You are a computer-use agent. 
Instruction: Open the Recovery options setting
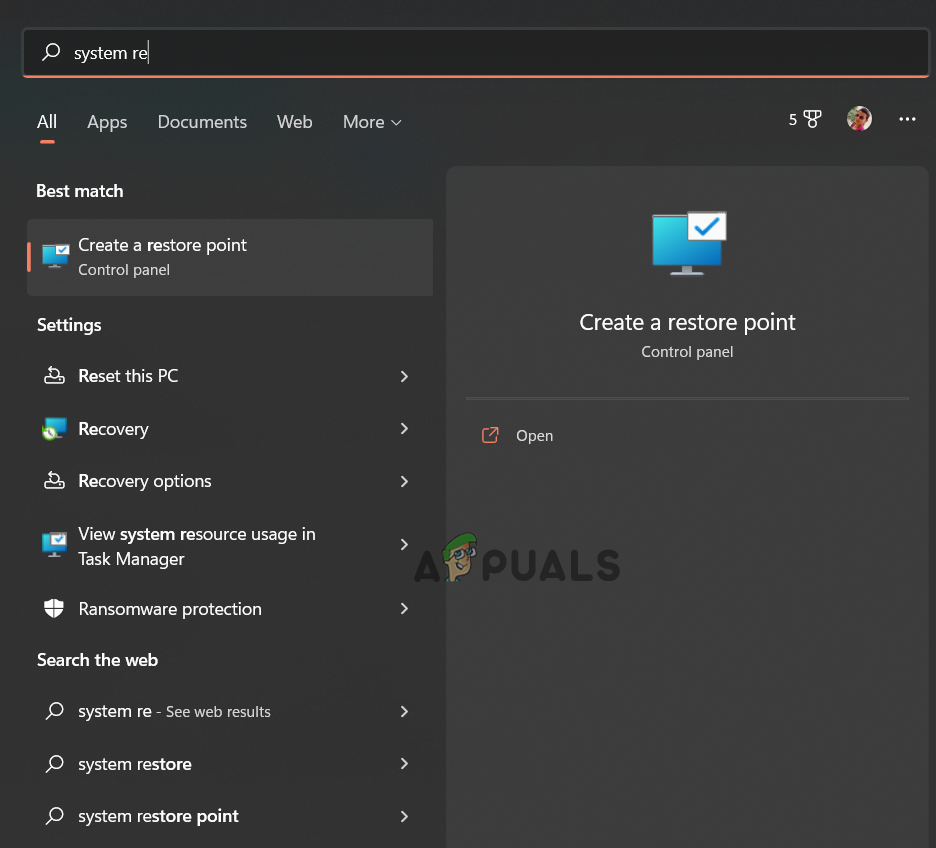pos(230,481)
